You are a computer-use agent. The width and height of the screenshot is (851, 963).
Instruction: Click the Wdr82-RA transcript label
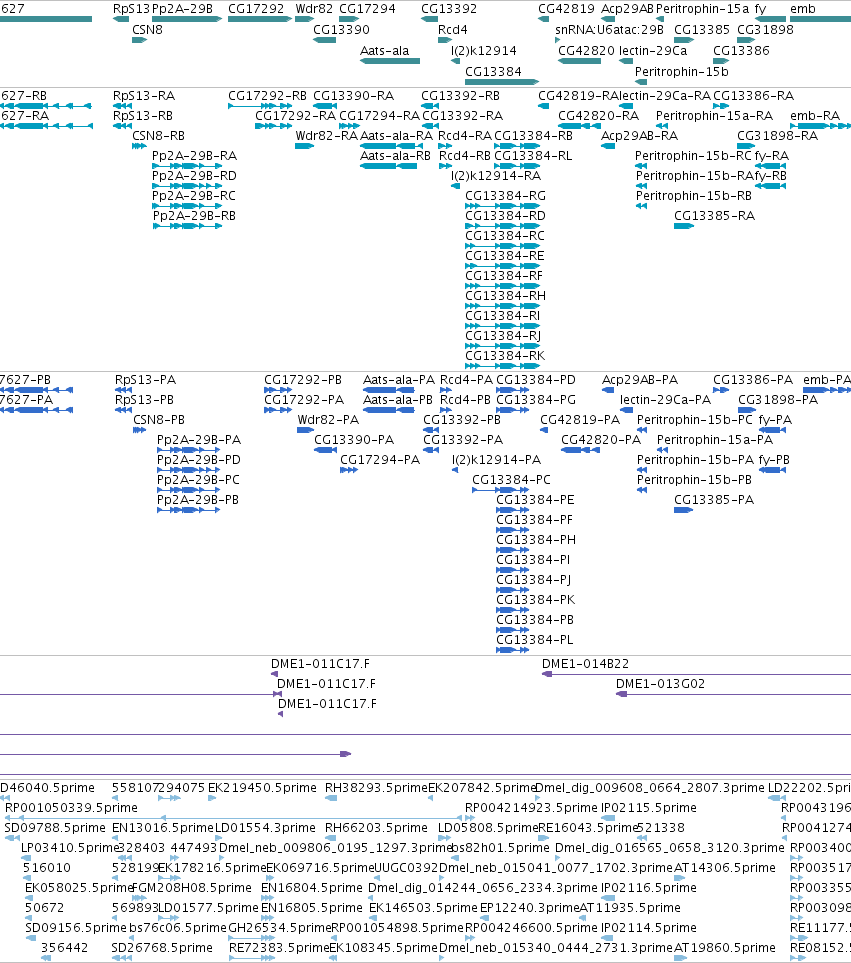327,136
